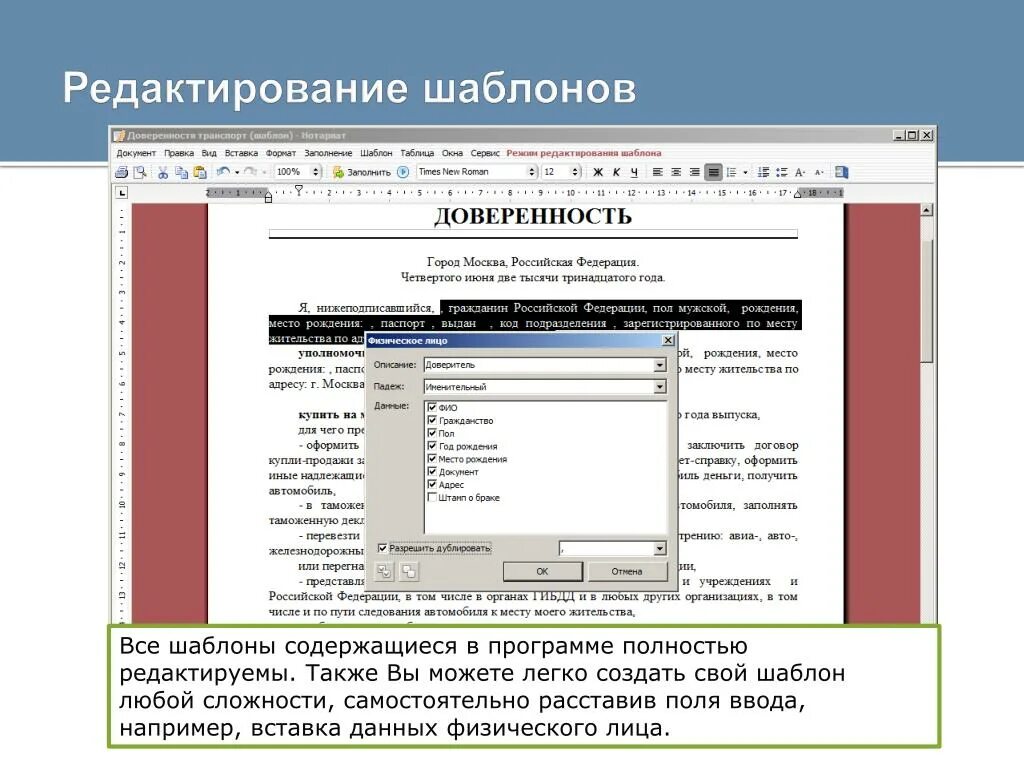Click the line spacing icon

[x=731, y=172]
